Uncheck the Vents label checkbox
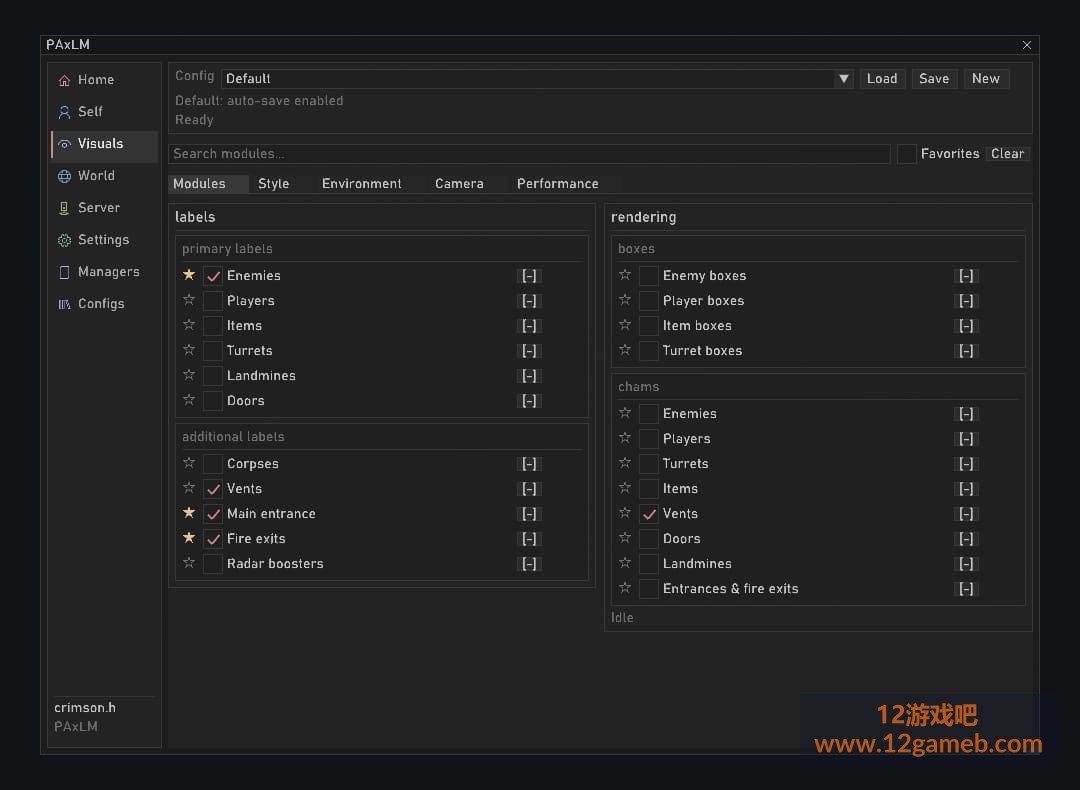Viewport: 1080px width, 790px height. coord(213,489)
